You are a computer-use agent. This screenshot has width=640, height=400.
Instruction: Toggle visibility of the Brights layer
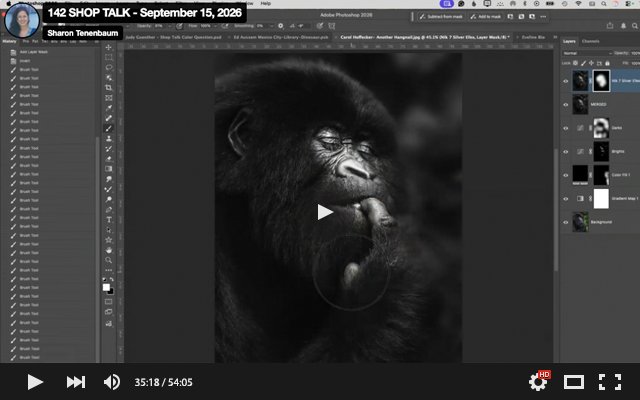[x=566, y=152]
